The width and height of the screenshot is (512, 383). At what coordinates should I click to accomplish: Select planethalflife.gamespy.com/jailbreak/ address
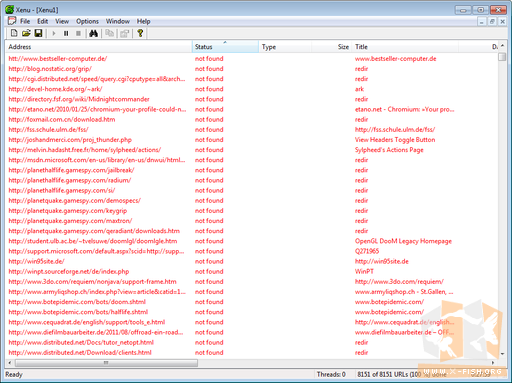71,170
